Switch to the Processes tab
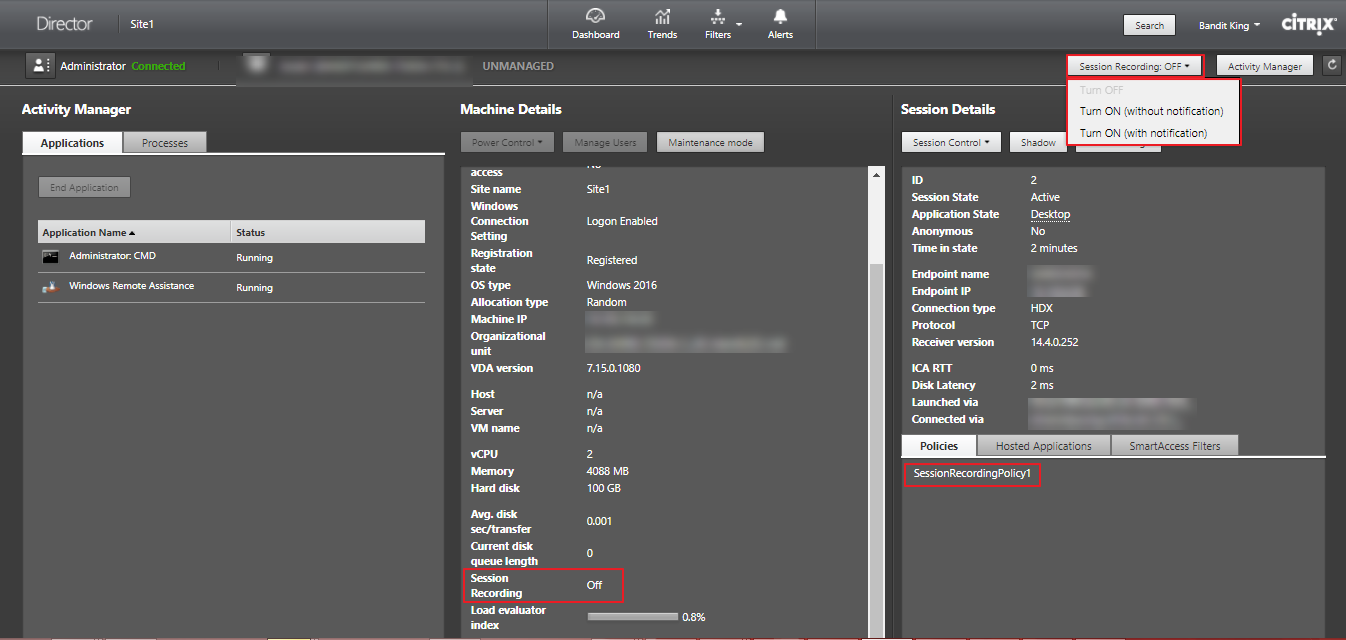The height and width of the screenshot is (640, 1346). [165, 143]
